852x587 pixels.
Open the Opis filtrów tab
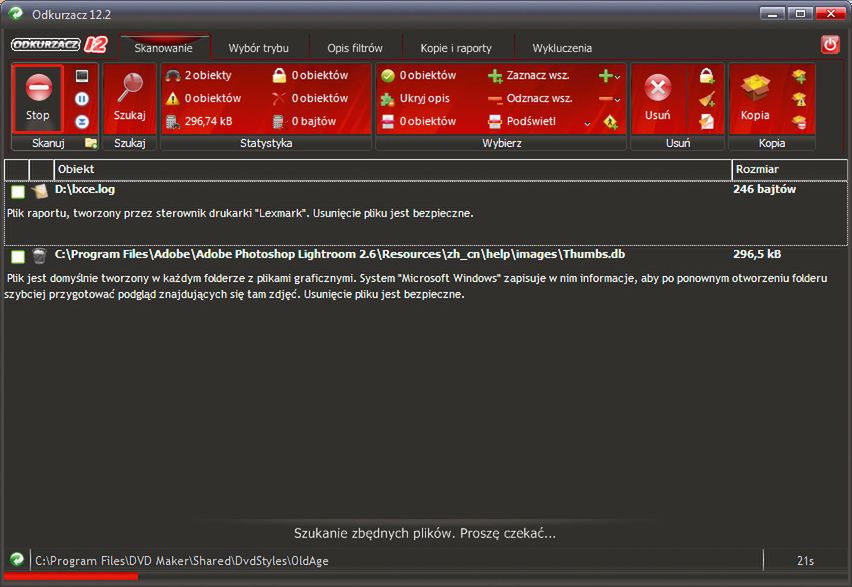[x=355, y=48]
